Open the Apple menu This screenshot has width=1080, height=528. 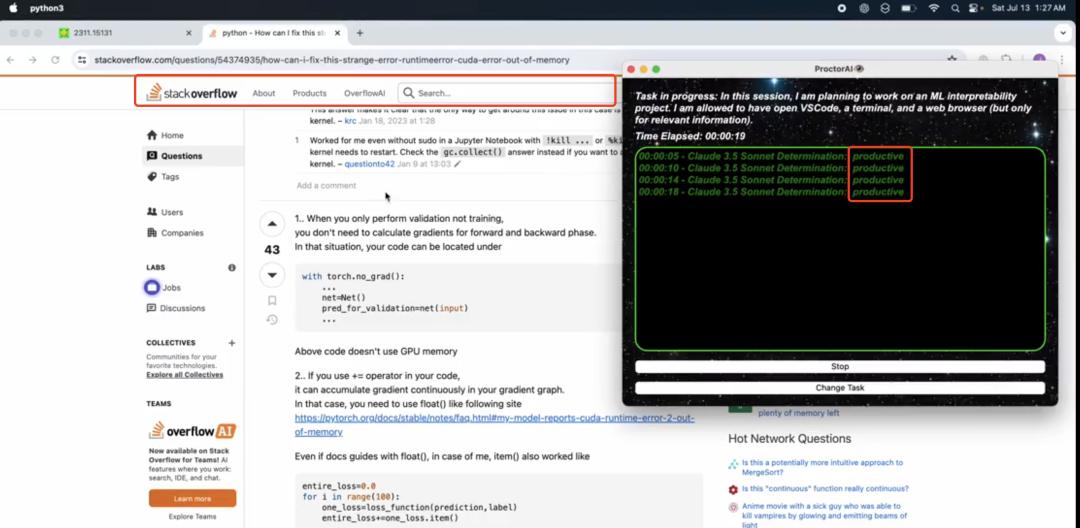[12, 8]
